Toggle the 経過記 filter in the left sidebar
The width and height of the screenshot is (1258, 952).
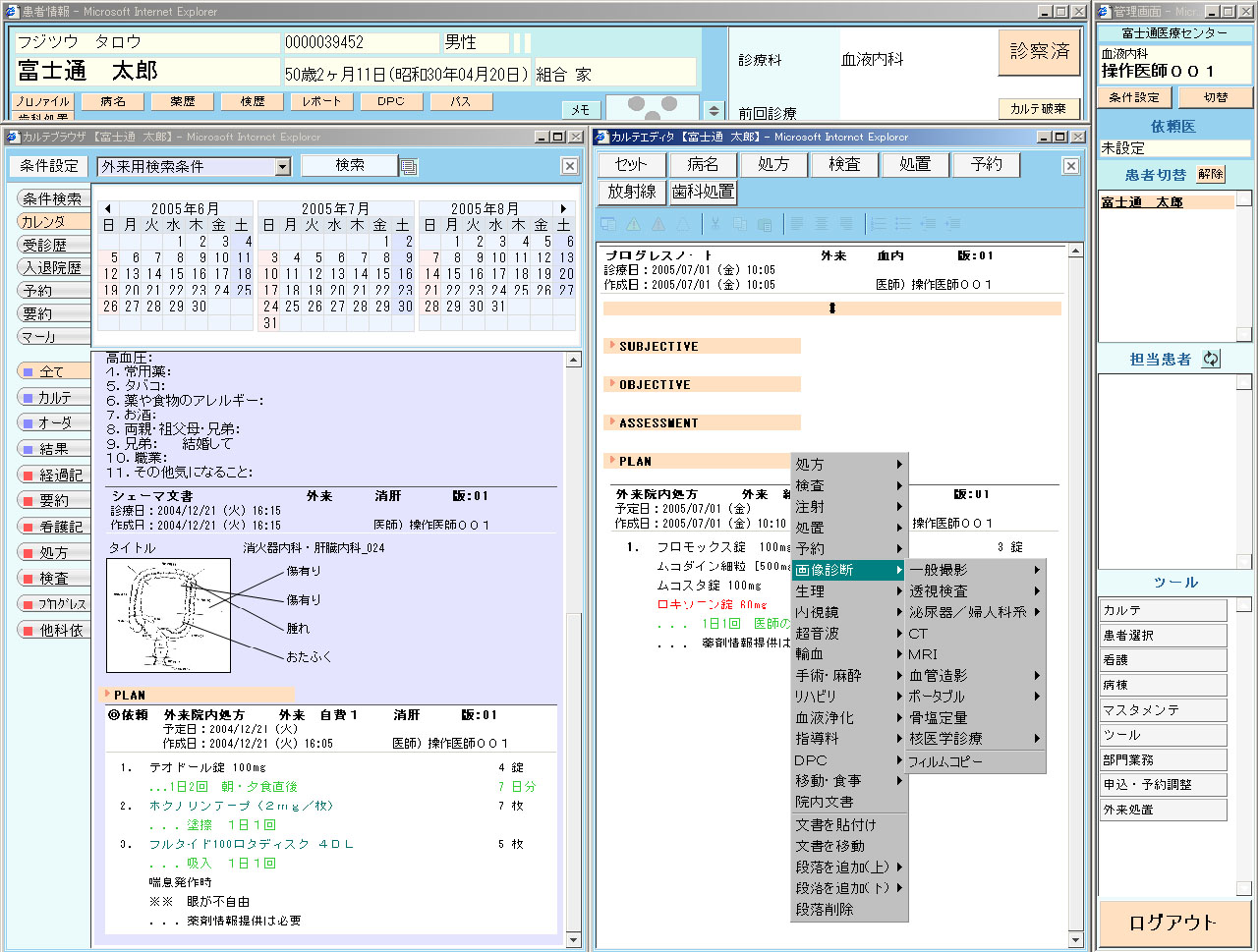point(51,475)
